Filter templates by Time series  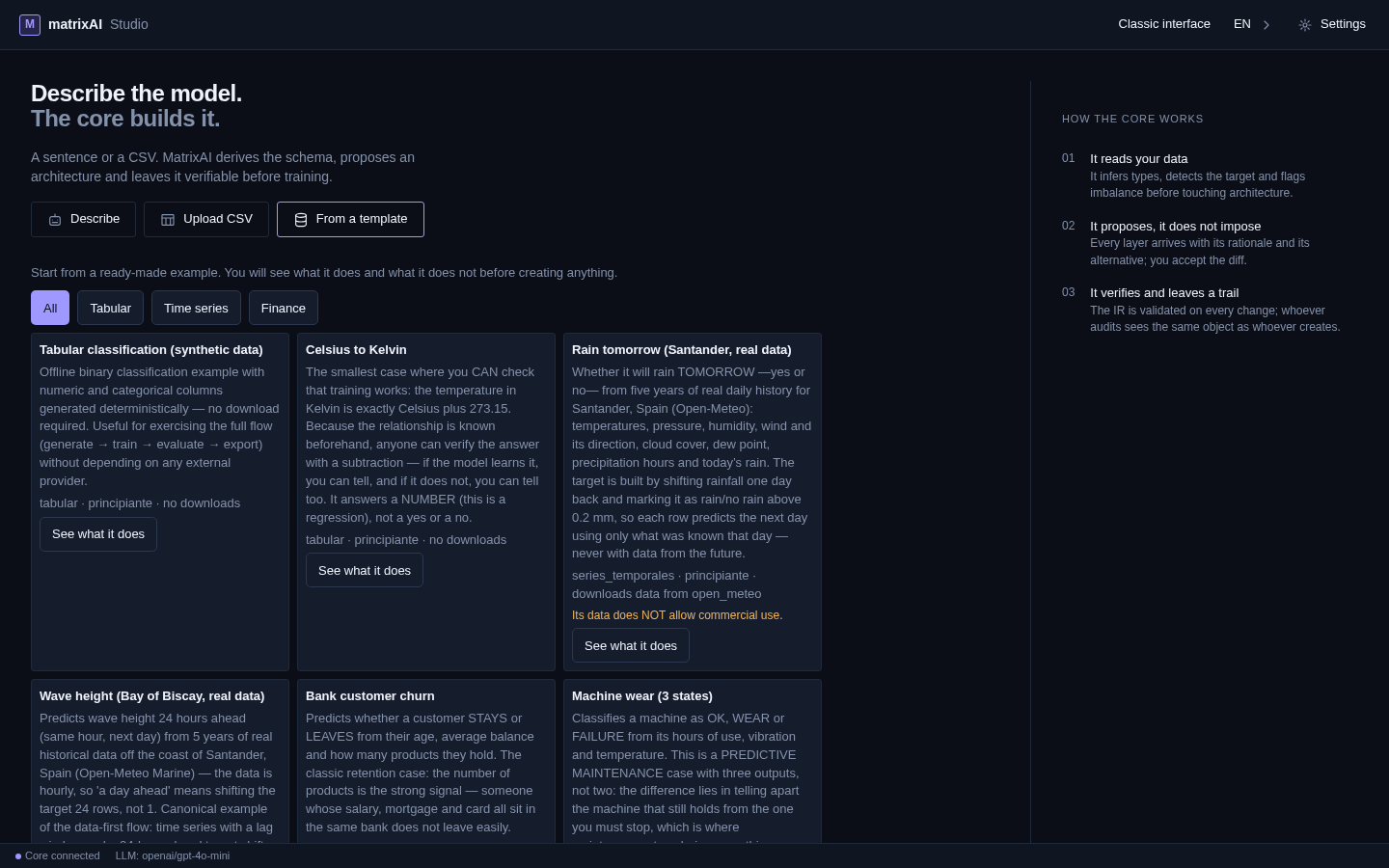click(196, 308)
